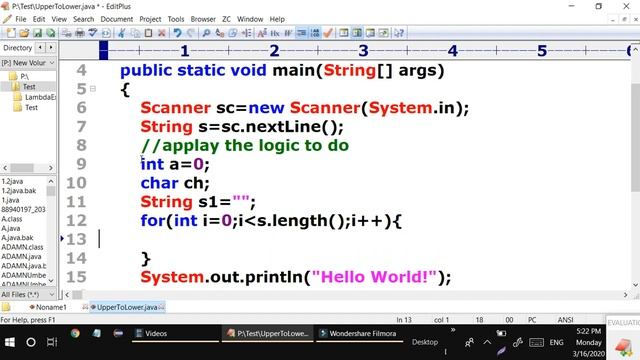
Task: Paste using the clipboard toolbar icon
Action: [149, 33]
